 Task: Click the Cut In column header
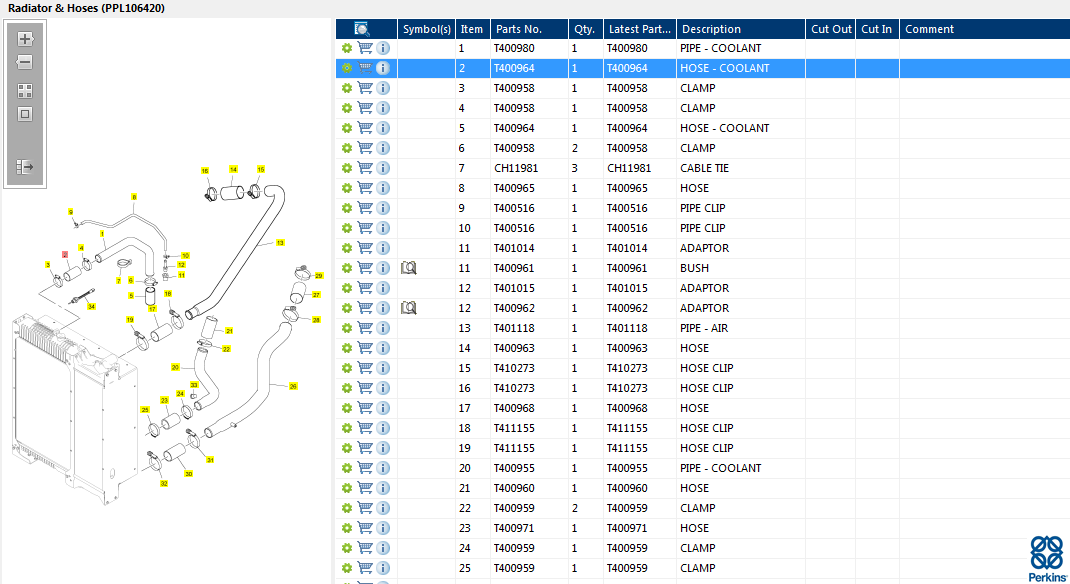coord(877,29)
